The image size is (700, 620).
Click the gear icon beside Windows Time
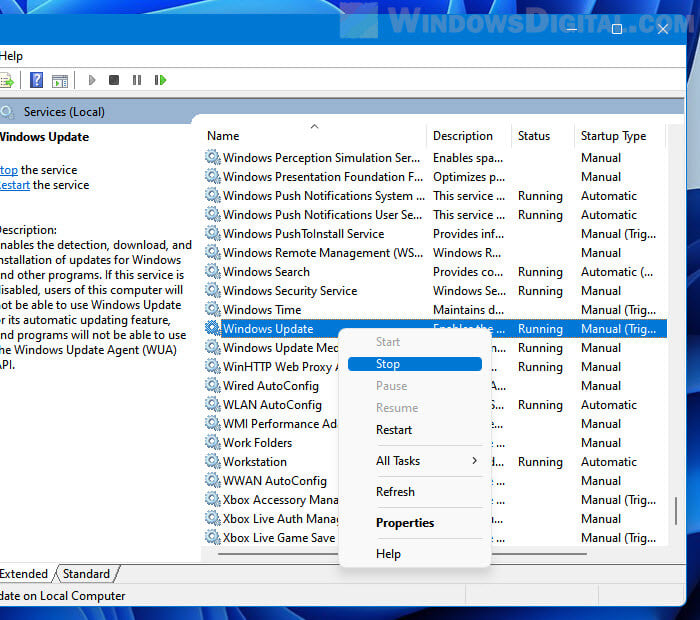point(213,309)
